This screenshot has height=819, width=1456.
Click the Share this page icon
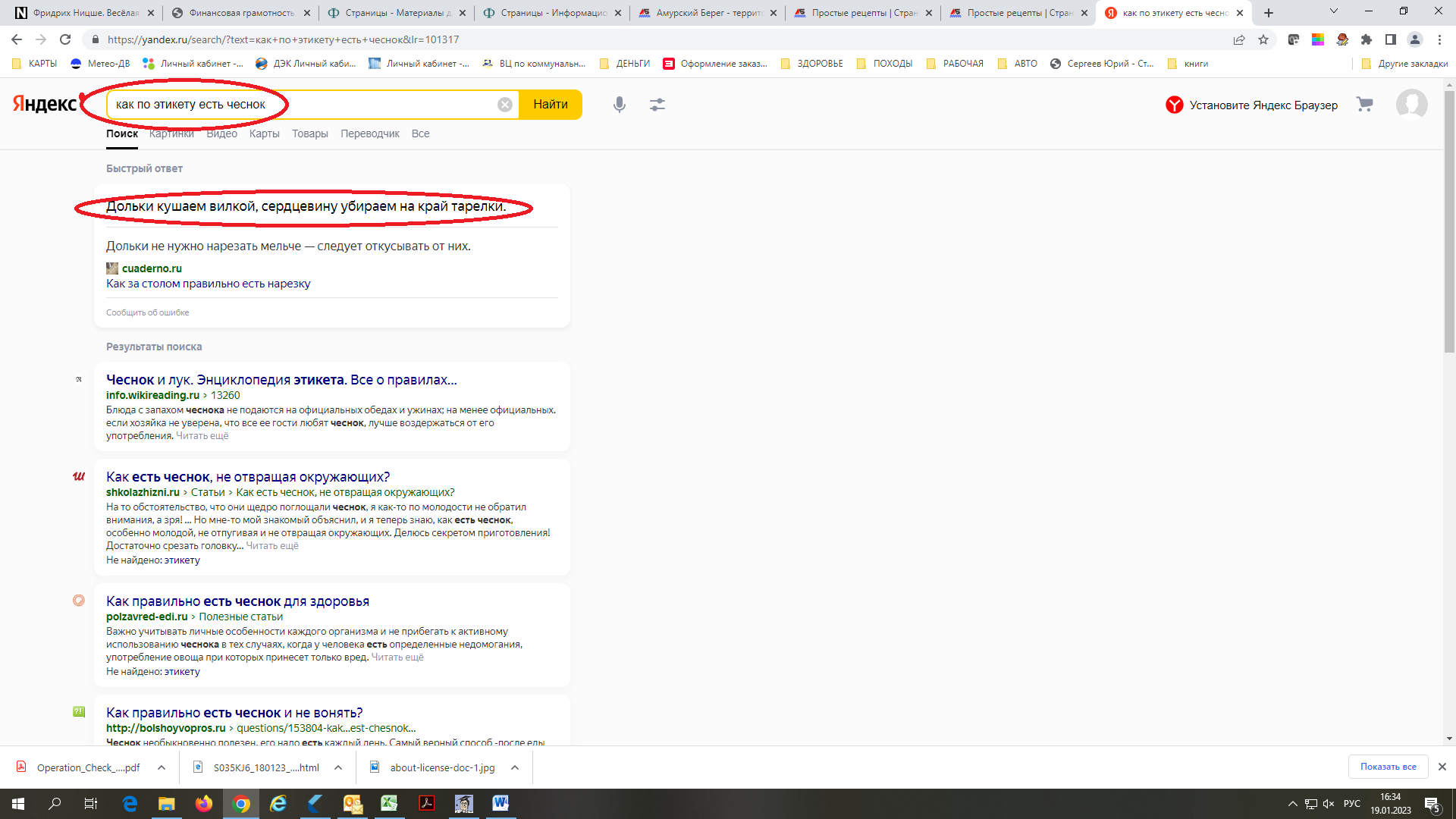tap(1239, 39)
